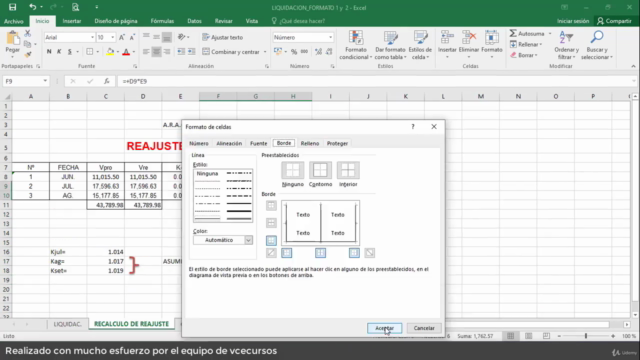Click the Interior border preset

pos(348,170)
